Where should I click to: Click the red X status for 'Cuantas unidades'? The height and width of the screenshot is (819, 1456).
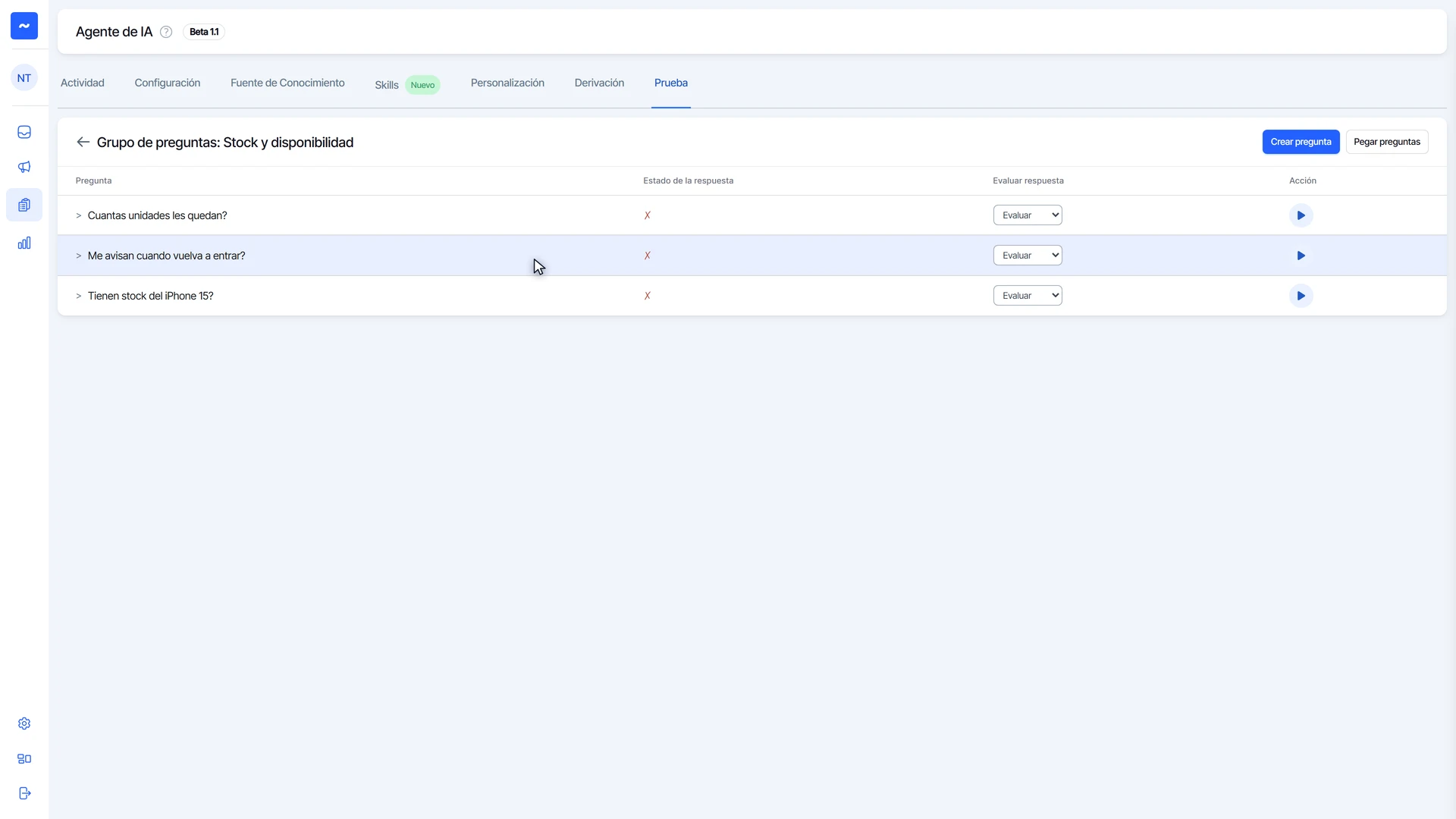pos(648,215)
